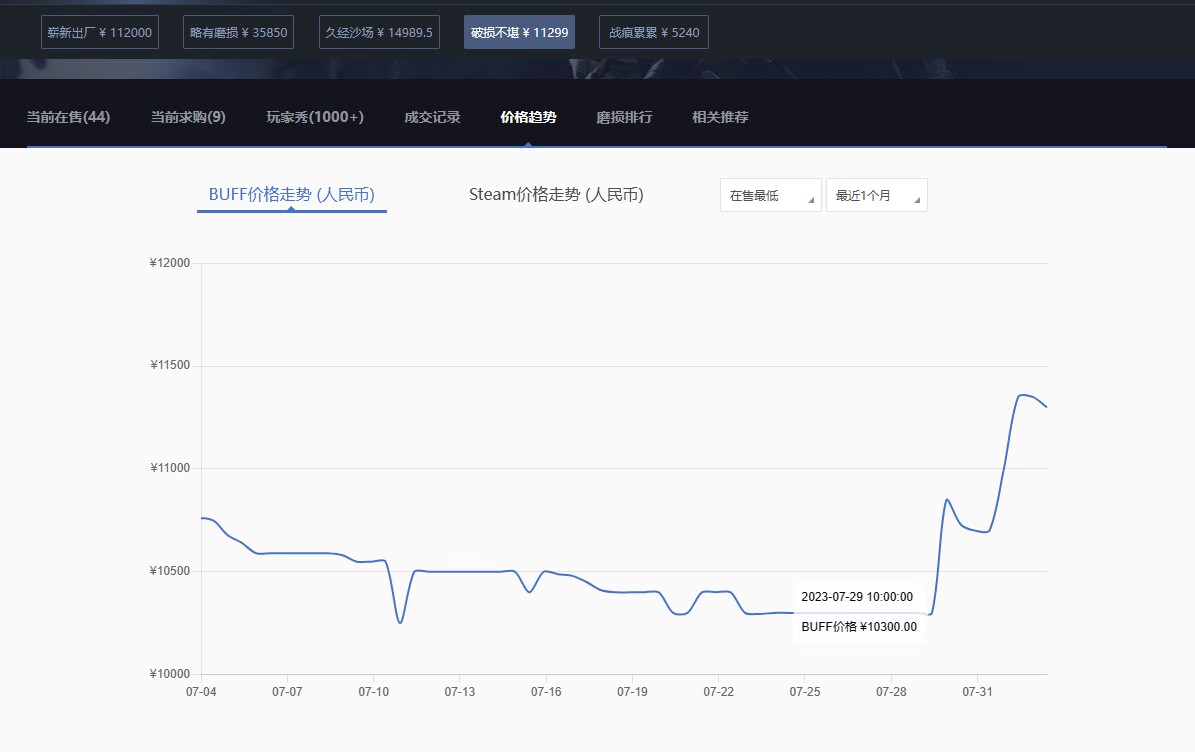
Task: Show Steam价格走势 (人民币) chart
Action: 556,194
